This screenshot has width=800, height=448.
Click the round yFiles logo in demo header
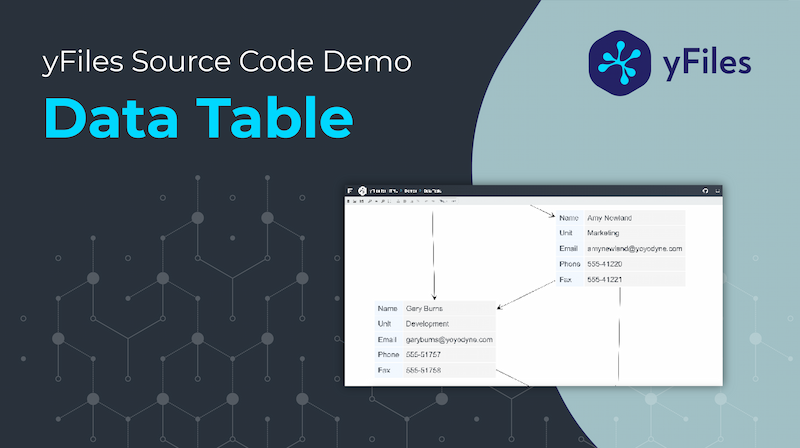[362, 190]
